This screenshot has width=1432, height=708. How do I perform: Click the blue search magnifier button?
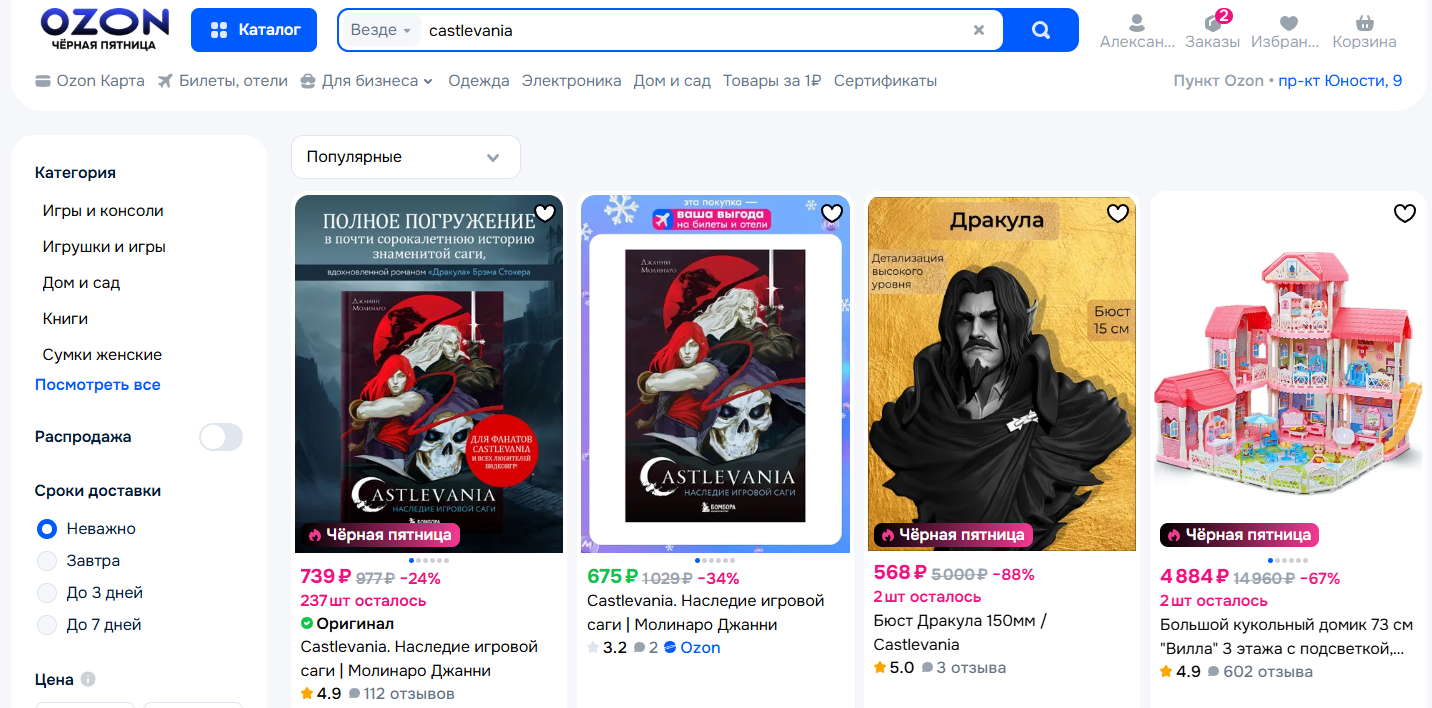(1041, 30)
